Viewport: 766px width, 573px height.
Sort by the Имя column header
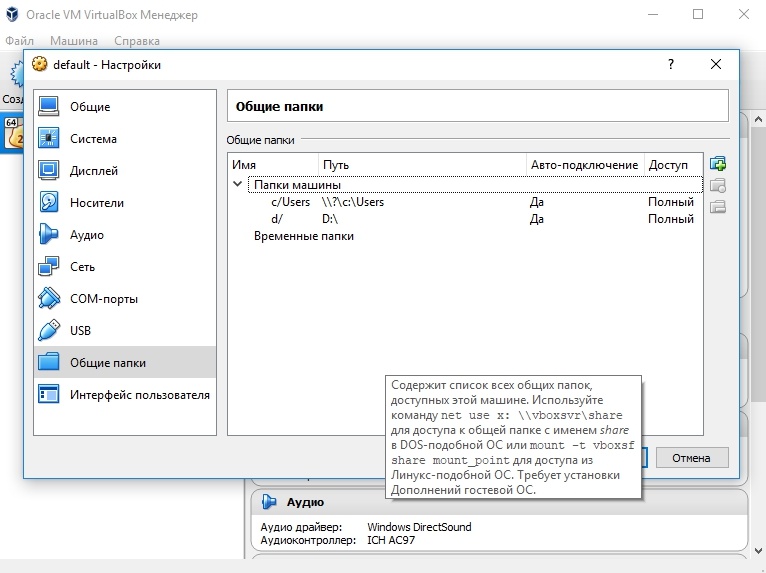[x=274, y=165]
